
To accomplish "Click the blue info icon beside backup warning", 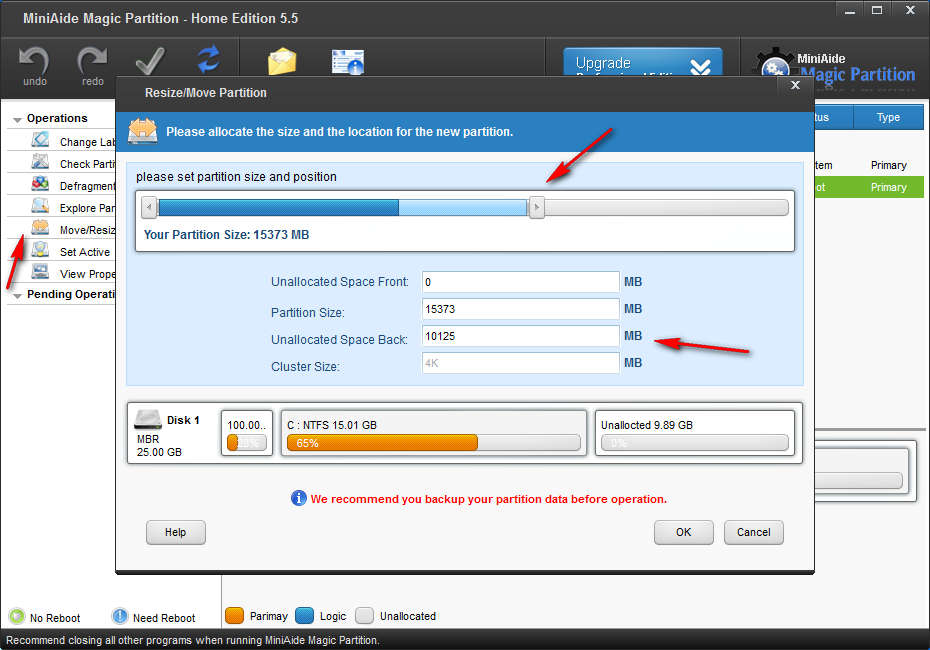I will (298, 498).
